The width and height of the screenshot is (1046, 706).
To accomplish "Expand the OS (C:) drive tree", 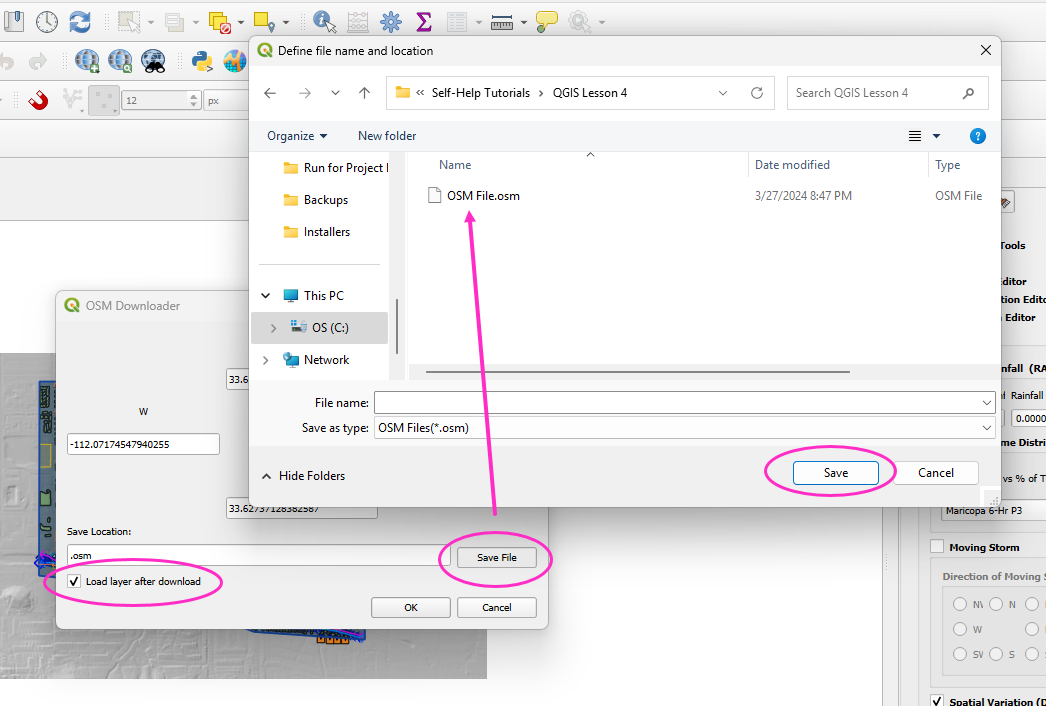I will point(273,328).
